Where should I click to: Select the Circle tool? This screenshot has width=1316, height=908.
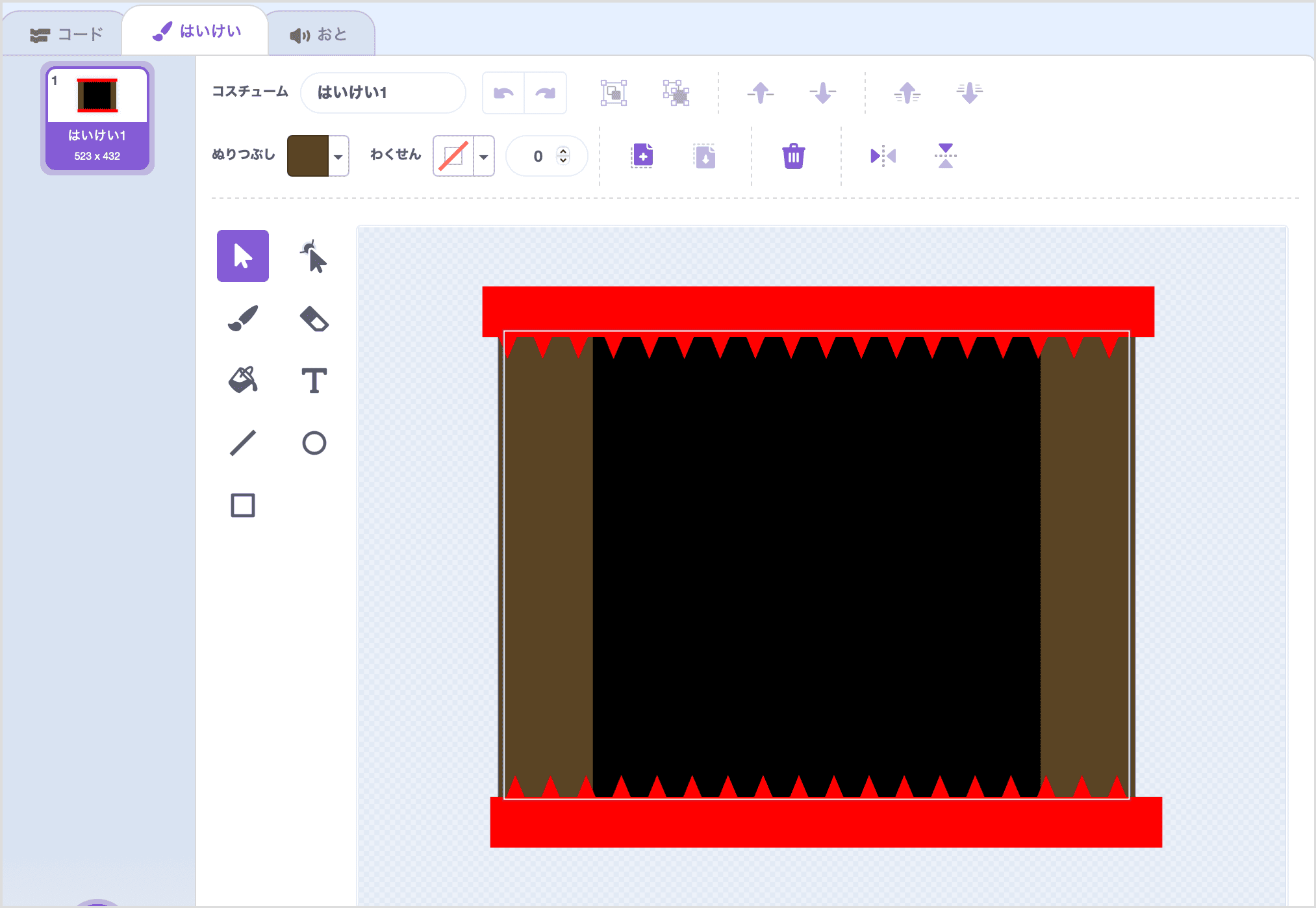pyautogui.click(x=314, y=443)
